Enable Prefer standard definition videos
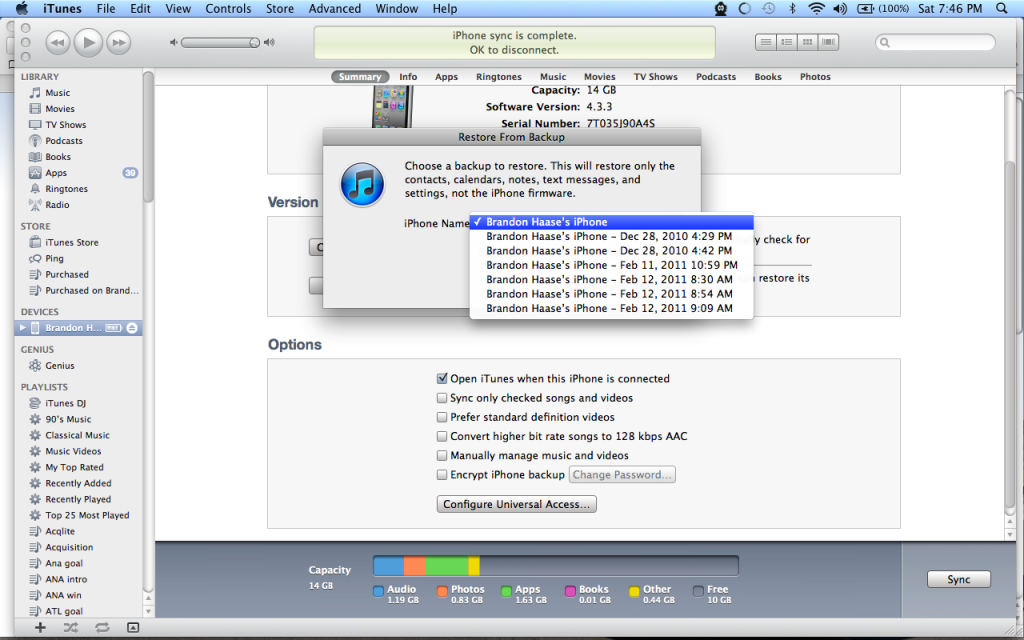 (442, 417)
